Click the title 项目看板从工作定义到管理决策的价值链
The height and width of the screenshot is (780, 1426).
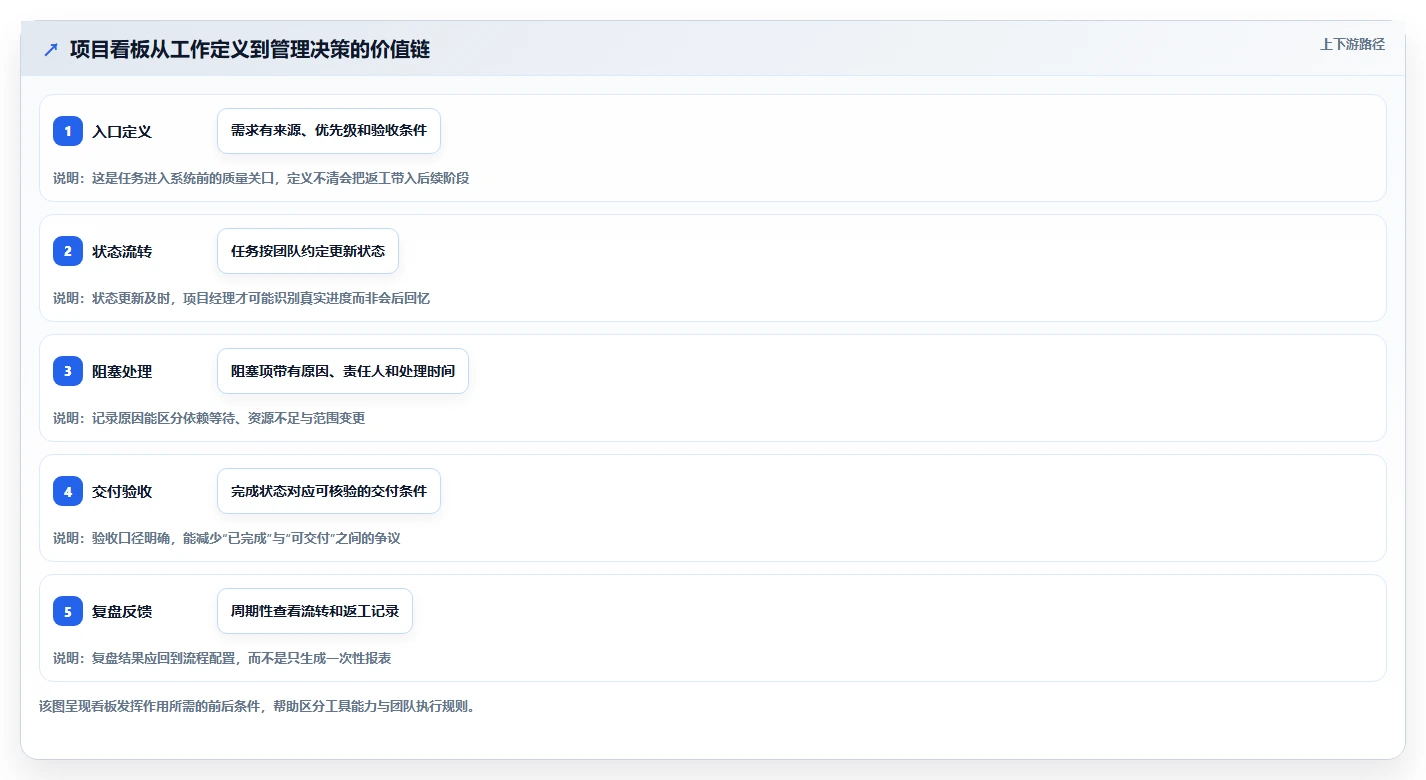[x=250, y=50]
